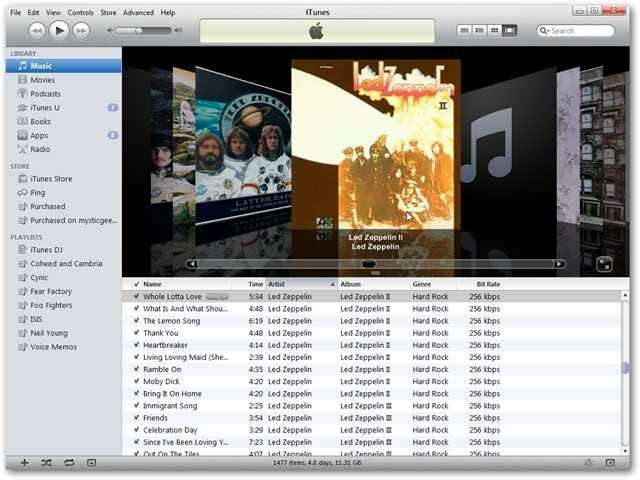640x480 pixels.
Task: Open the Help menu
Action: (x=168, y=13)
